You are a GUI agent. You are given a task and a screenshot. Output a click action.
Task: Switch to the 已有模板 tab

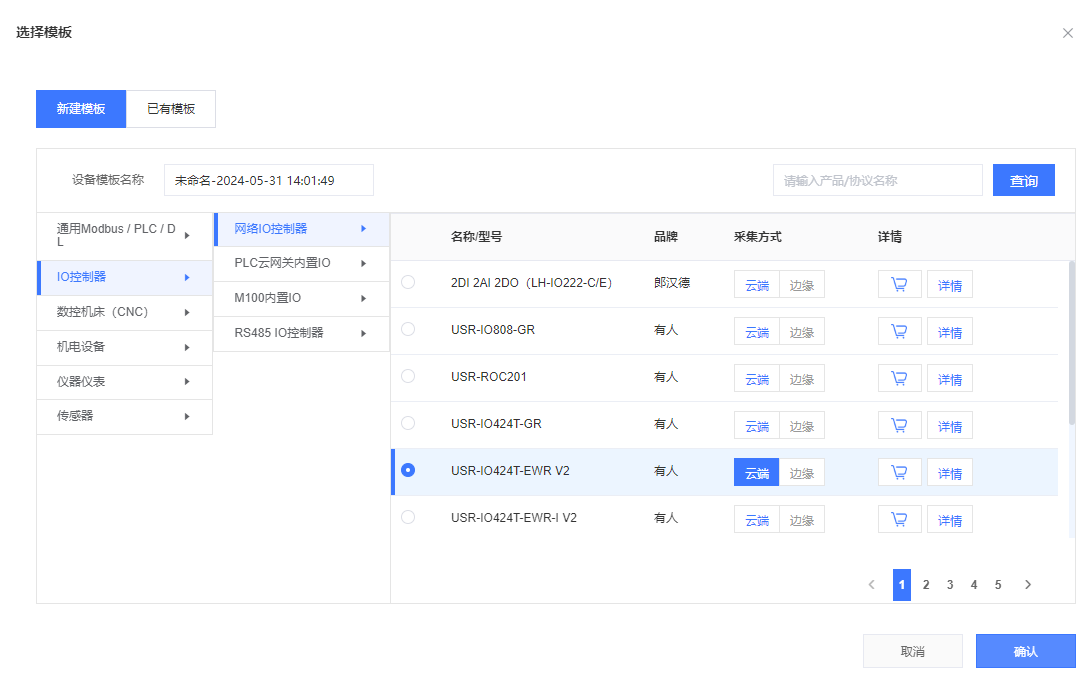point(171,109)
